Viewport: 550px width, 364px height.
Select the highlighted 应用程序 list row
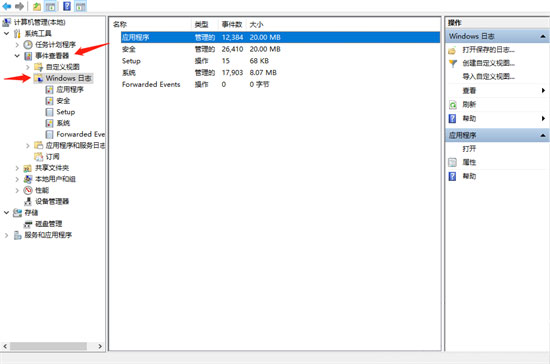pos(280,37)
